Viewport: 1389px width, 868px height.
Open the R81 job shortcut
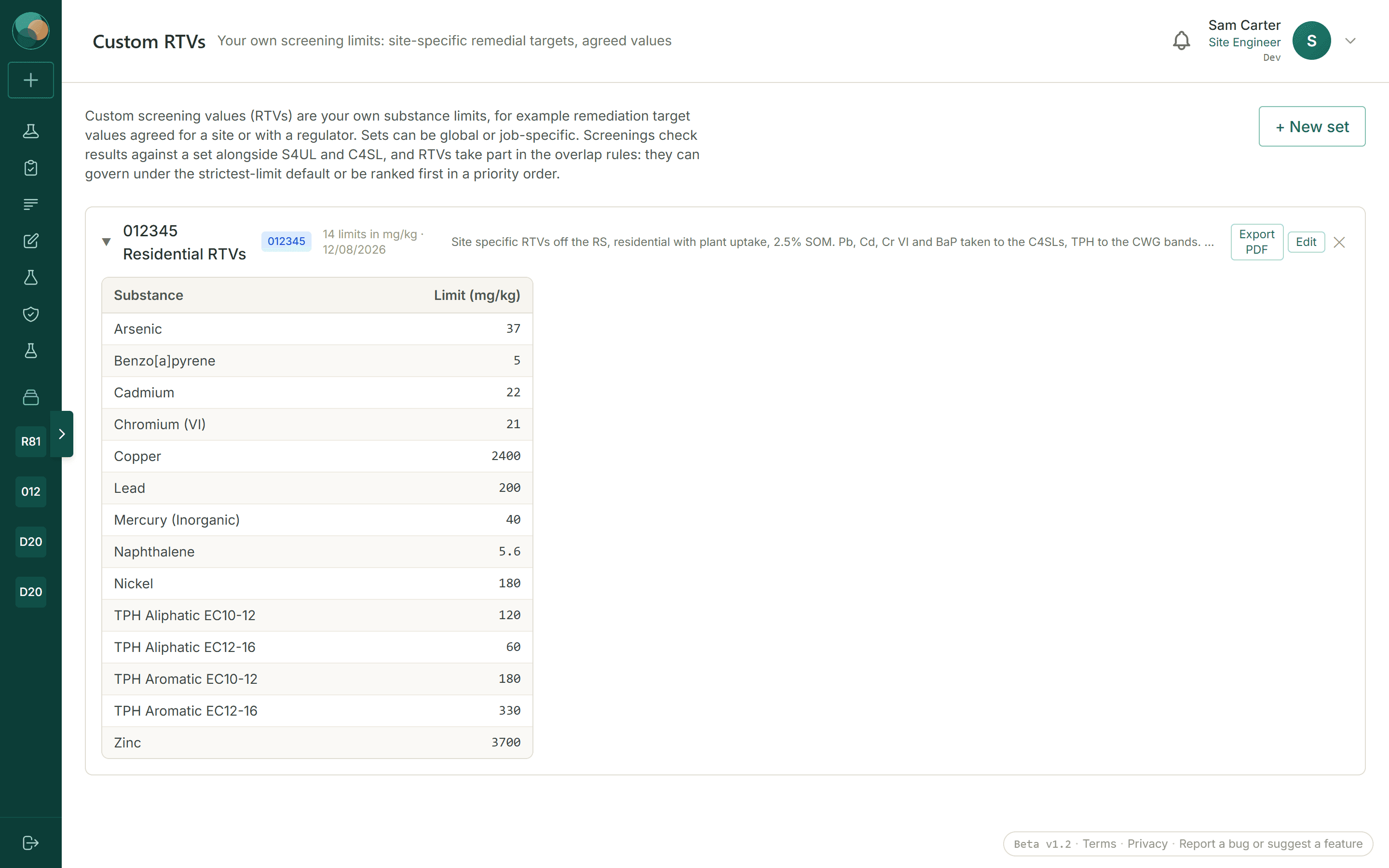click(30, 441)
